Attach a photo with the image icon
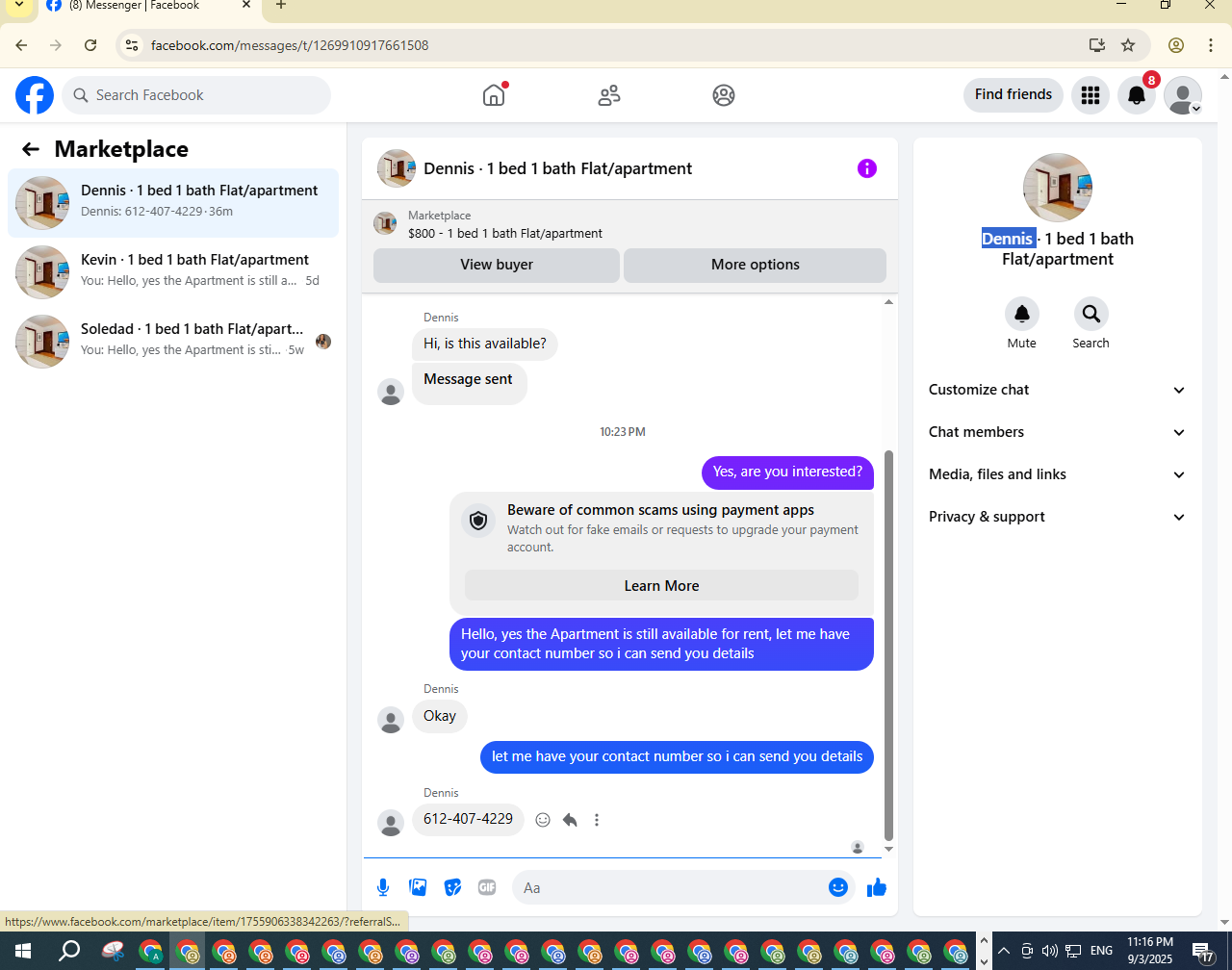Image resolution: width=1232 pixels, height=970 pixels. (418, 887)
